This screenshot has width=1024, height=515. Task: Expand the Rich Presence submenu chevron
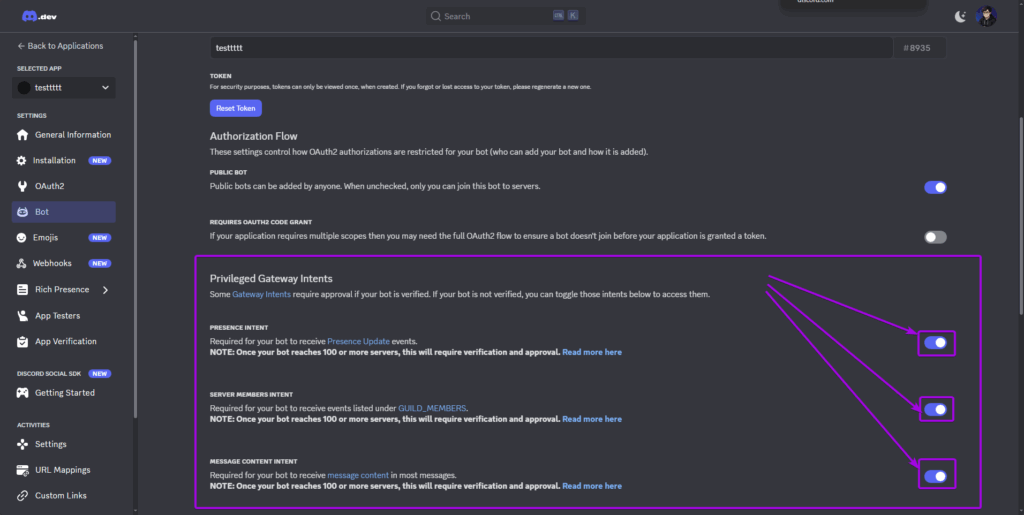[x=105, y=290]
